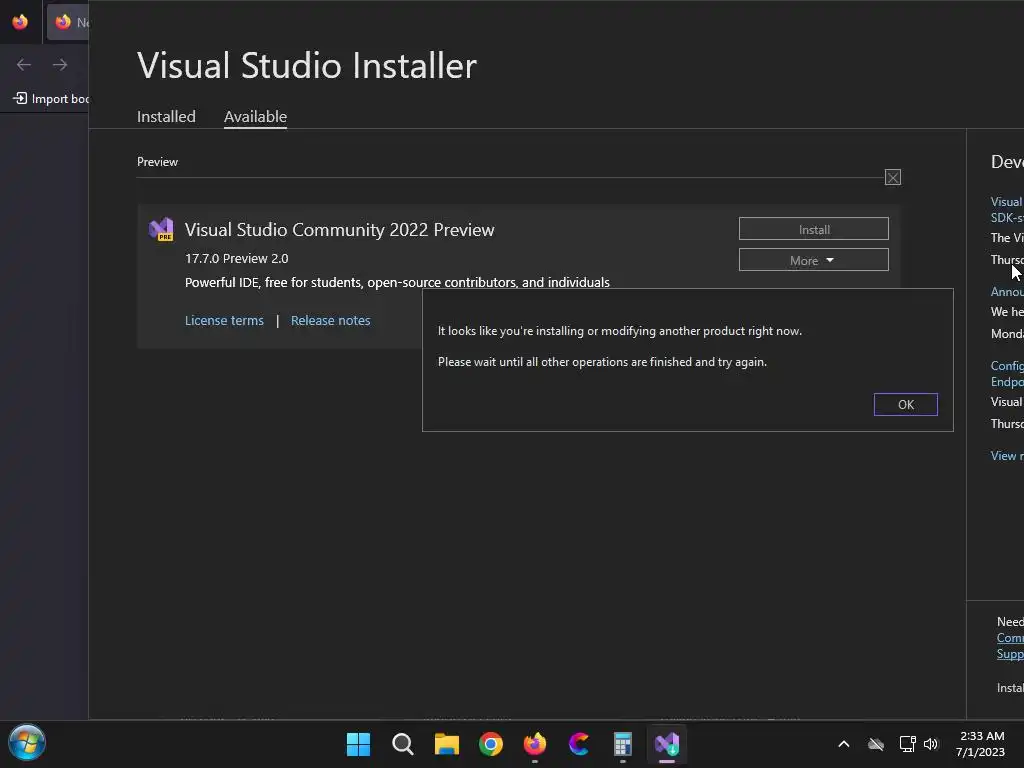The height and width of the screenshot is (768, 1024).
Task: Show hidden system tray icons
Action: (844, 744)
